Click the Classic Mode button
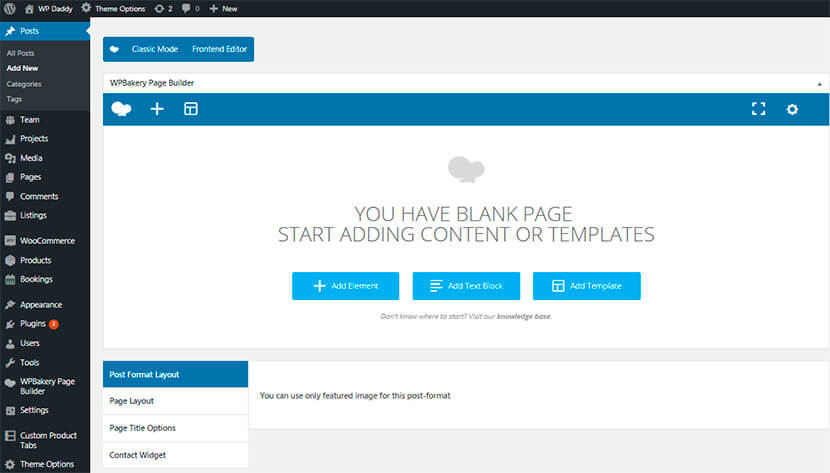The height and width of the screenshot is (473, 830). point(155,49)
